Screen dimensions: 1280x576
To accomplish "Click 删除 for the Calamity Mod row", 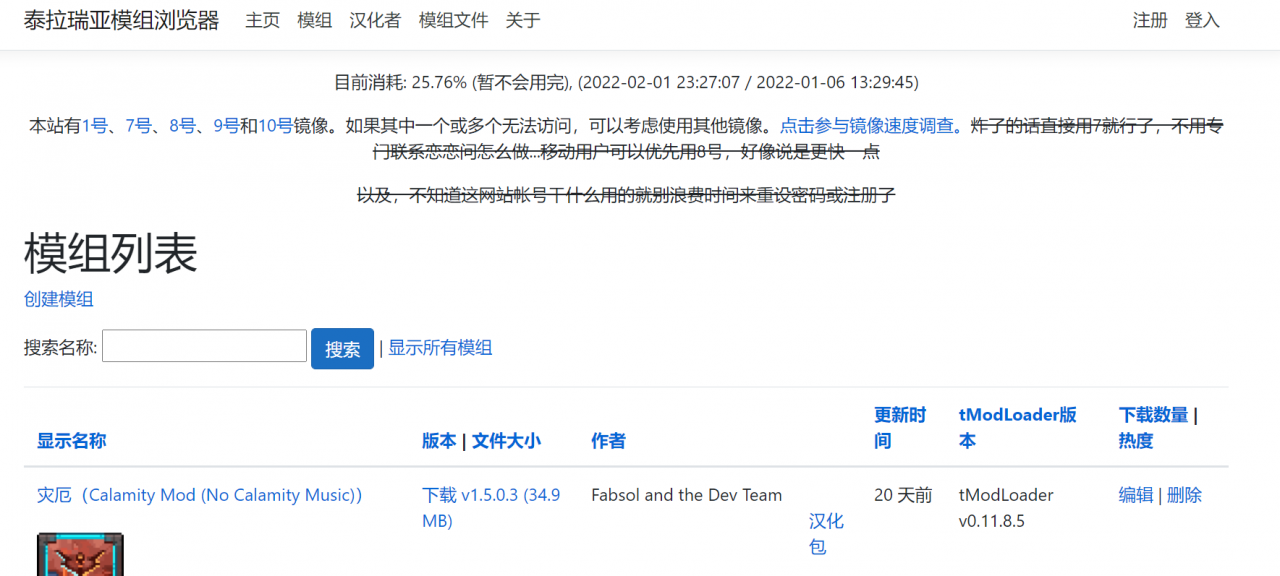I will click(x=1184, y=495).
